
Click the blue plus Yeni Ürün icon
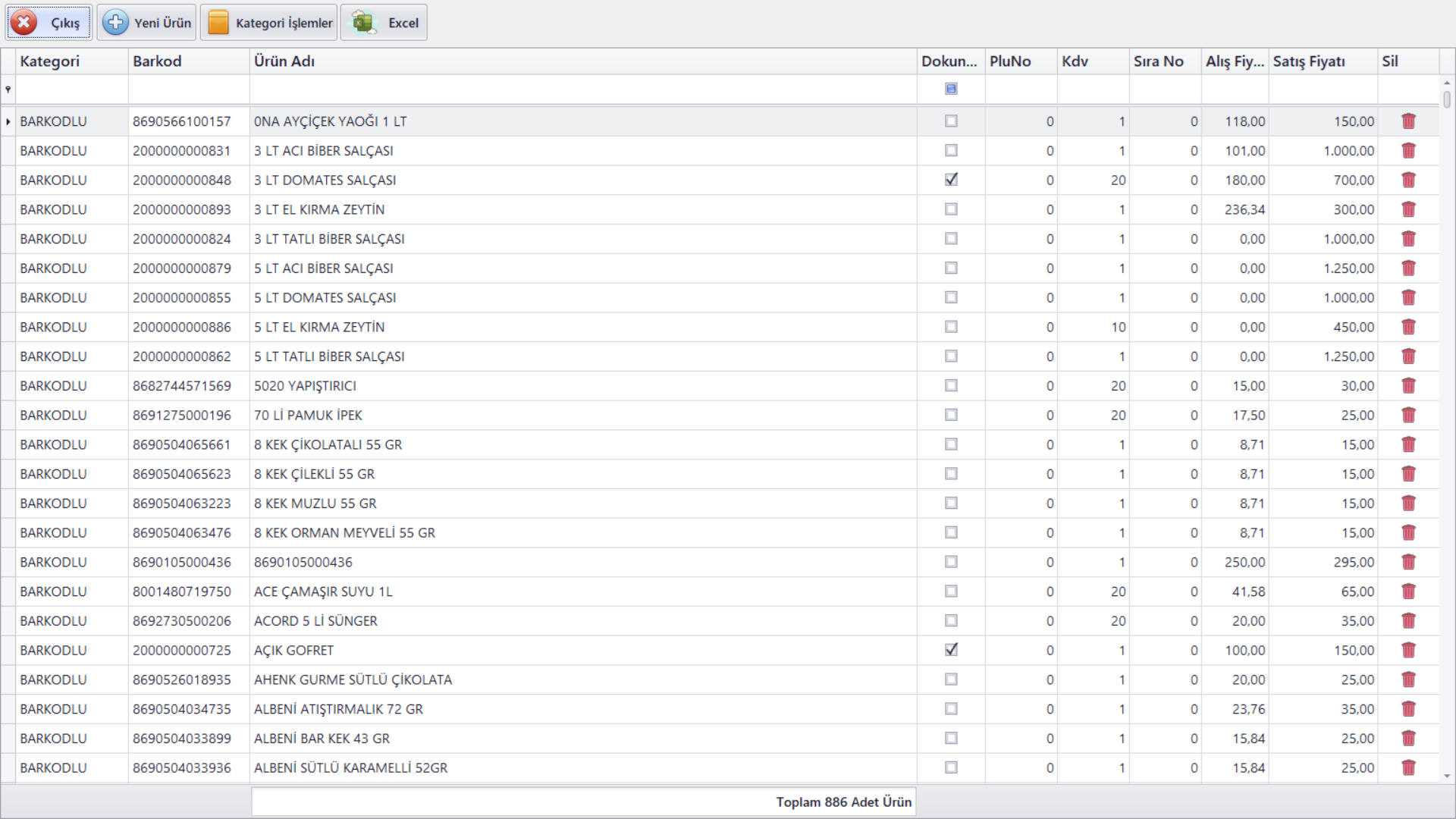pos(115,23)
